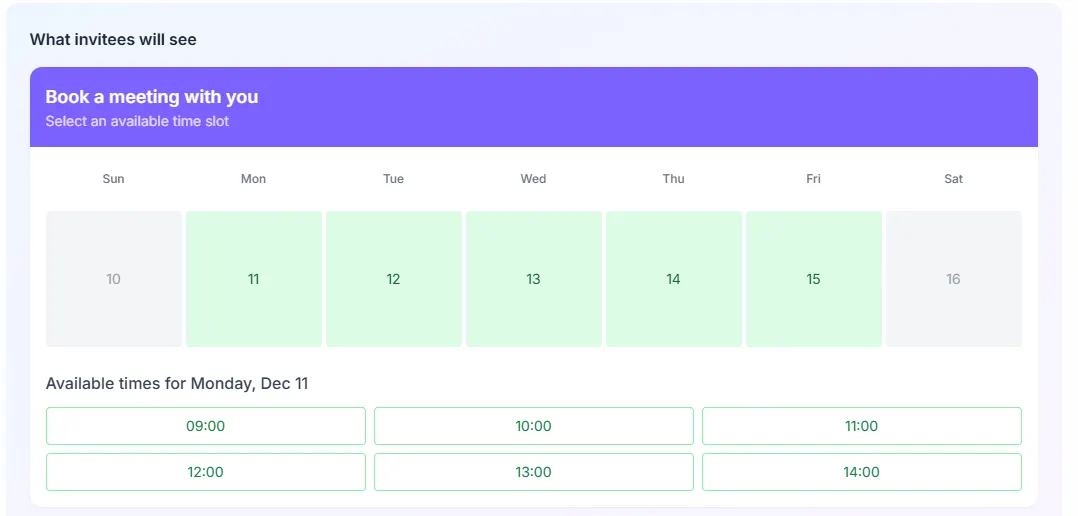
Task: Book the 14:00 time slot
Action: (861, 472)
